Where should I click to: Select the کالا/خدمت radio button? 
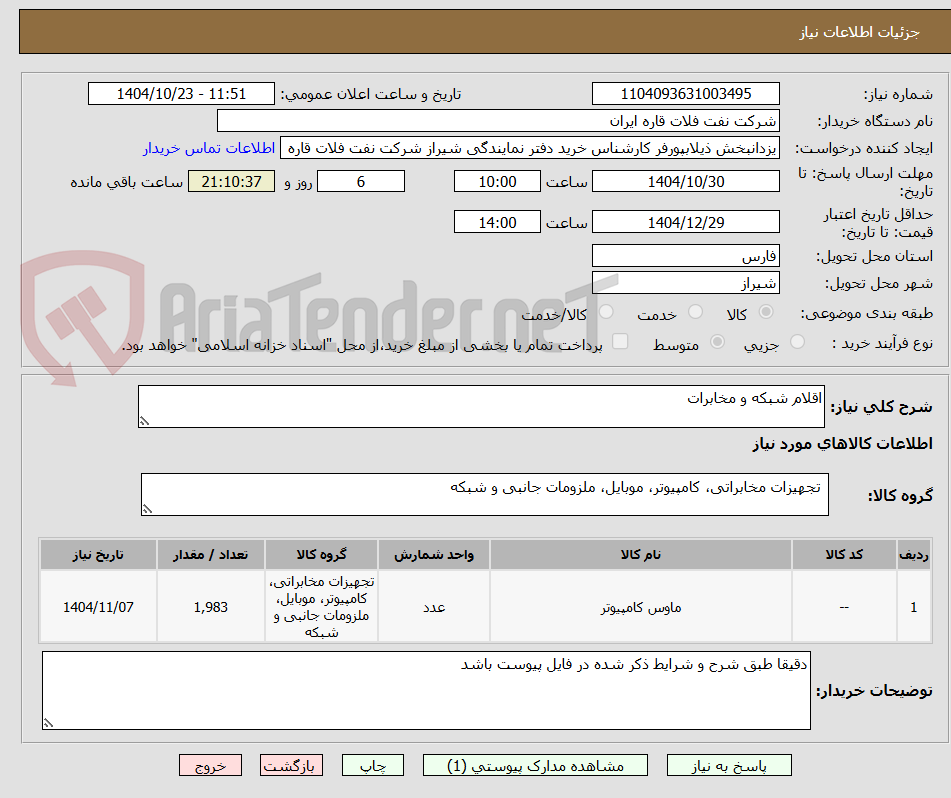pos(606,312)
